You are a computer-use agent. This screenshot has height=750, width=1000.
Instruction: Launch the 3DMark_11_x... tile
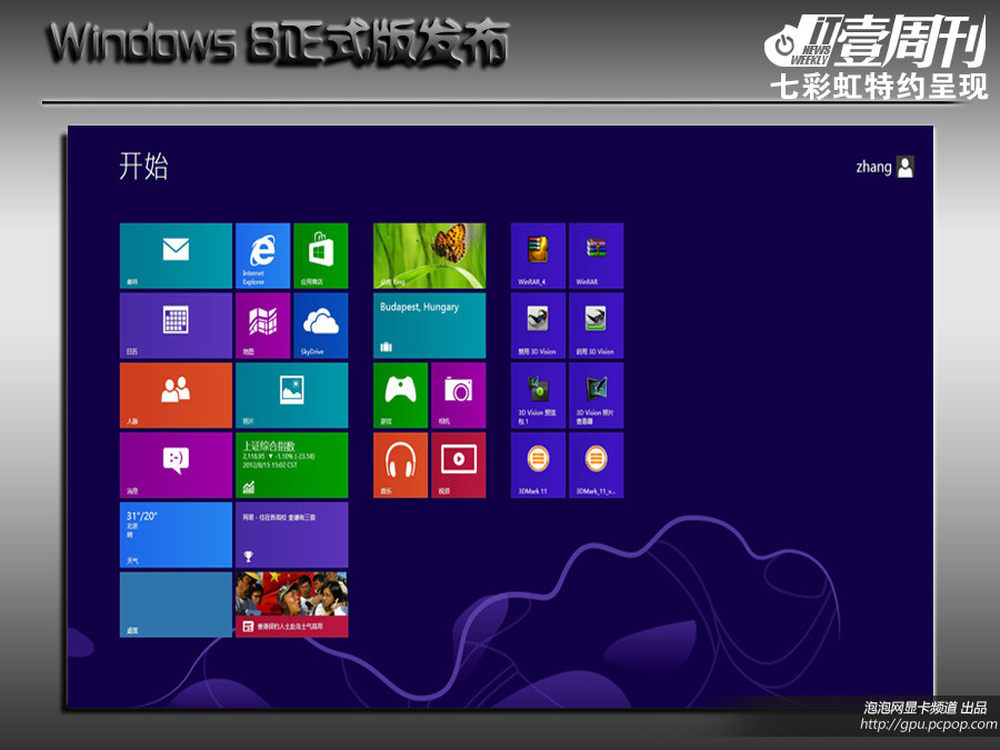[x=596, y=465]
